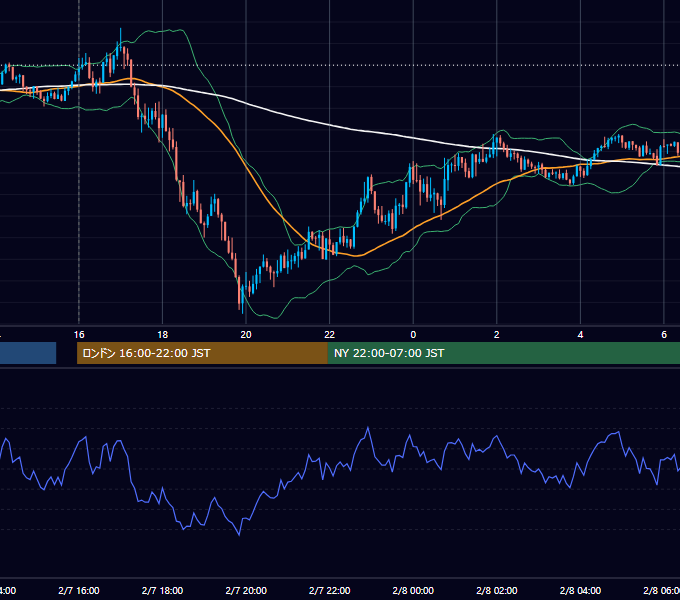Select the NY 22:00-07:00 JST session bar
This screenshot has width=680, height=600.
(x=503, y=353)
